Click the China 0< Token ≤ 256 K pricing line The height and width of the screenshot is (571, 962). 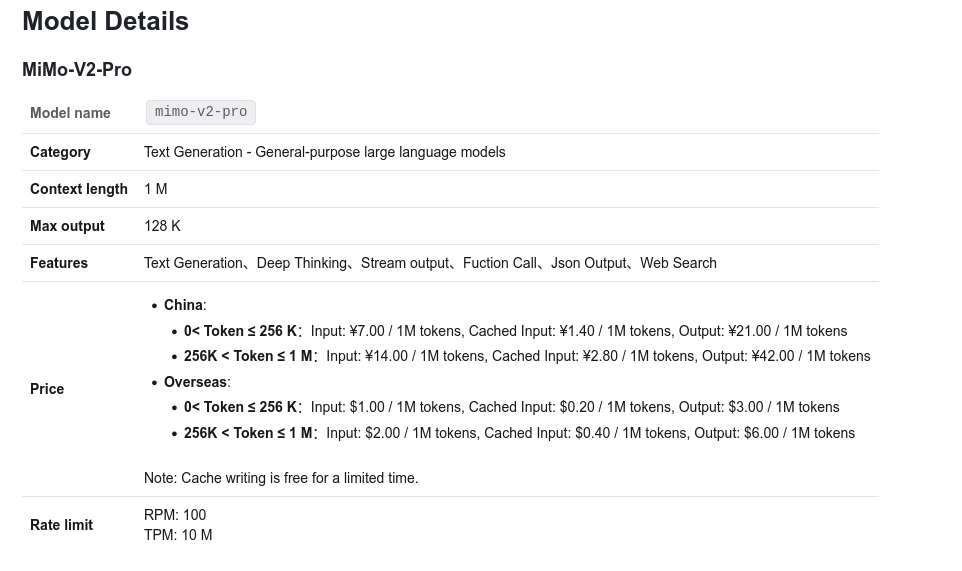coord(515,331)
